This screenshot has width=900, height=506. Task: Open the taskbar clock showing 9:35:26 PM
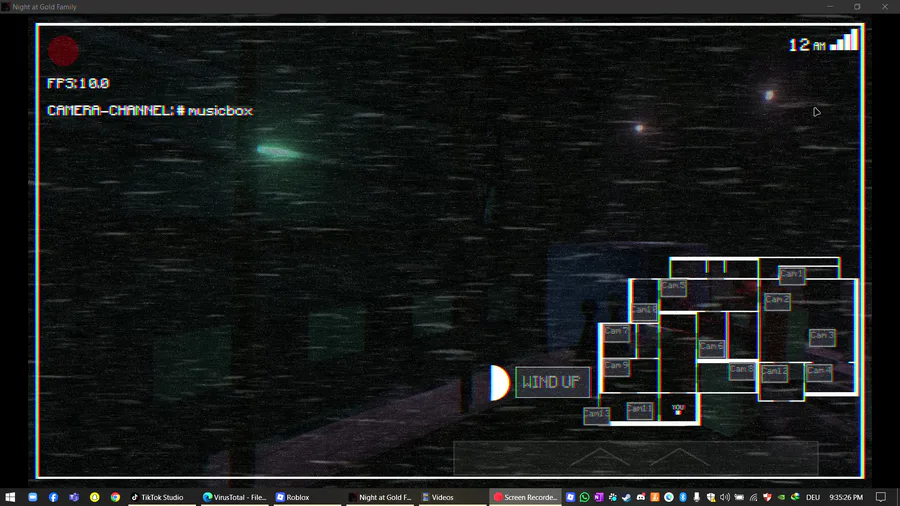[846, 497]
